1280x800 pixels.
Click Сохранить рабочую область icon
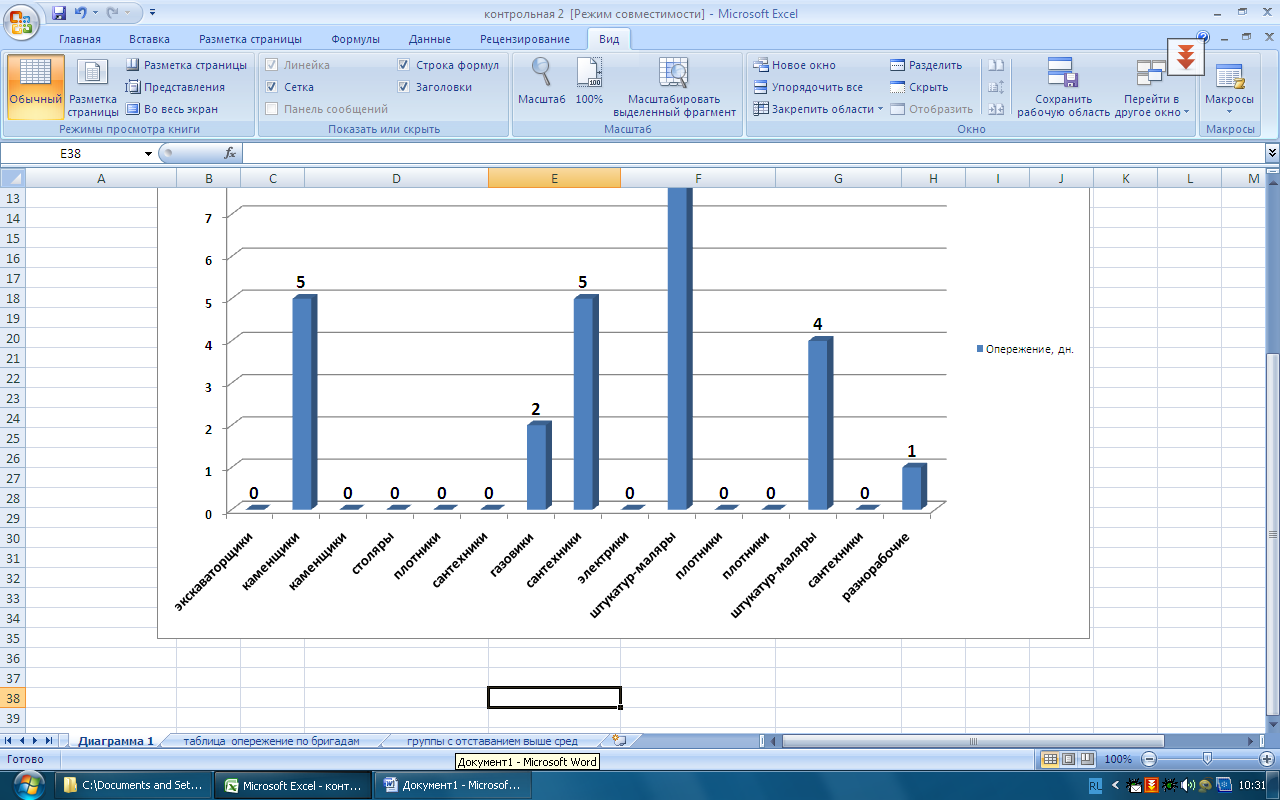pyautogui.click(x=1062, y=85)
